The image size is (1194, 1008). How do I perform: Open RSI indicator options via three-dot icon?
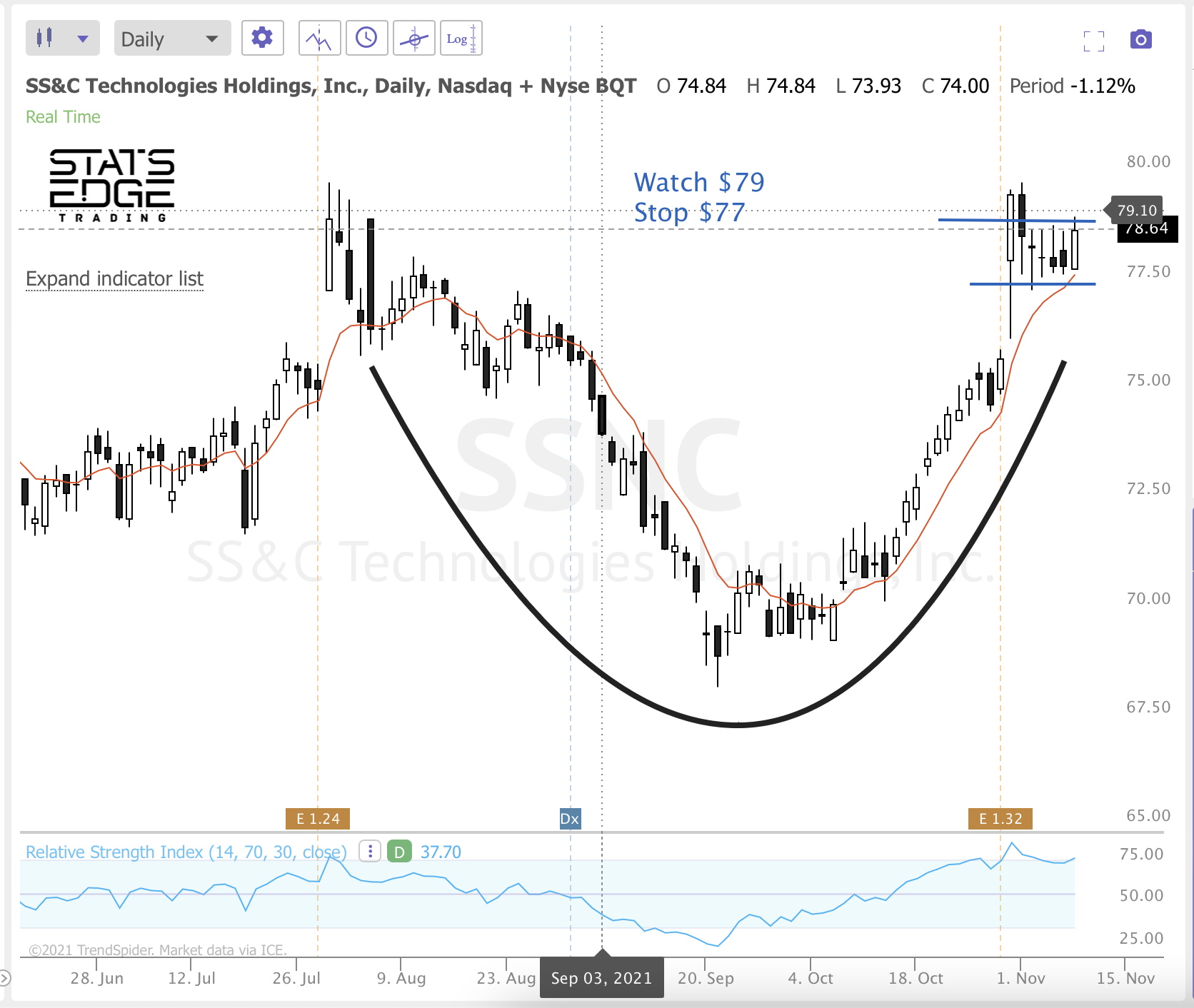click(368, 851)
